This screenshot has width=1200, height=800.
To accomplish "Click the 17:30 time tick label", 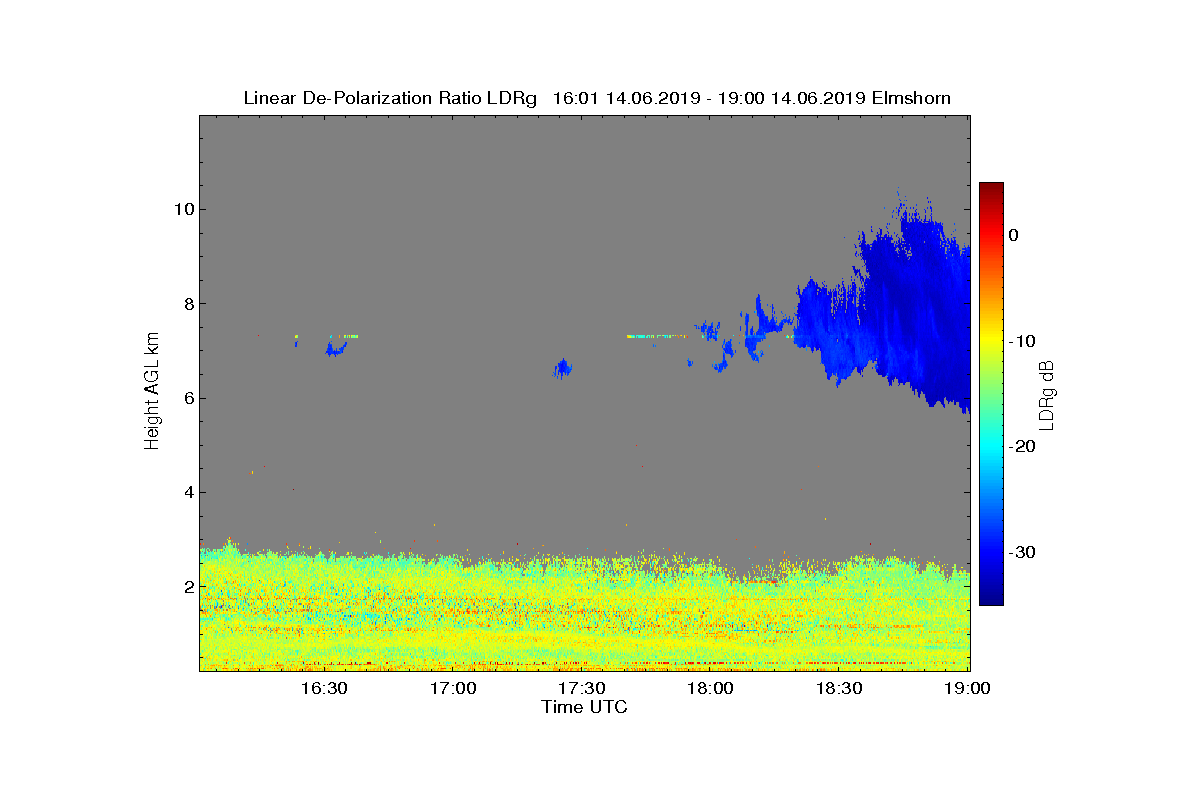I will tap(582, 688).
